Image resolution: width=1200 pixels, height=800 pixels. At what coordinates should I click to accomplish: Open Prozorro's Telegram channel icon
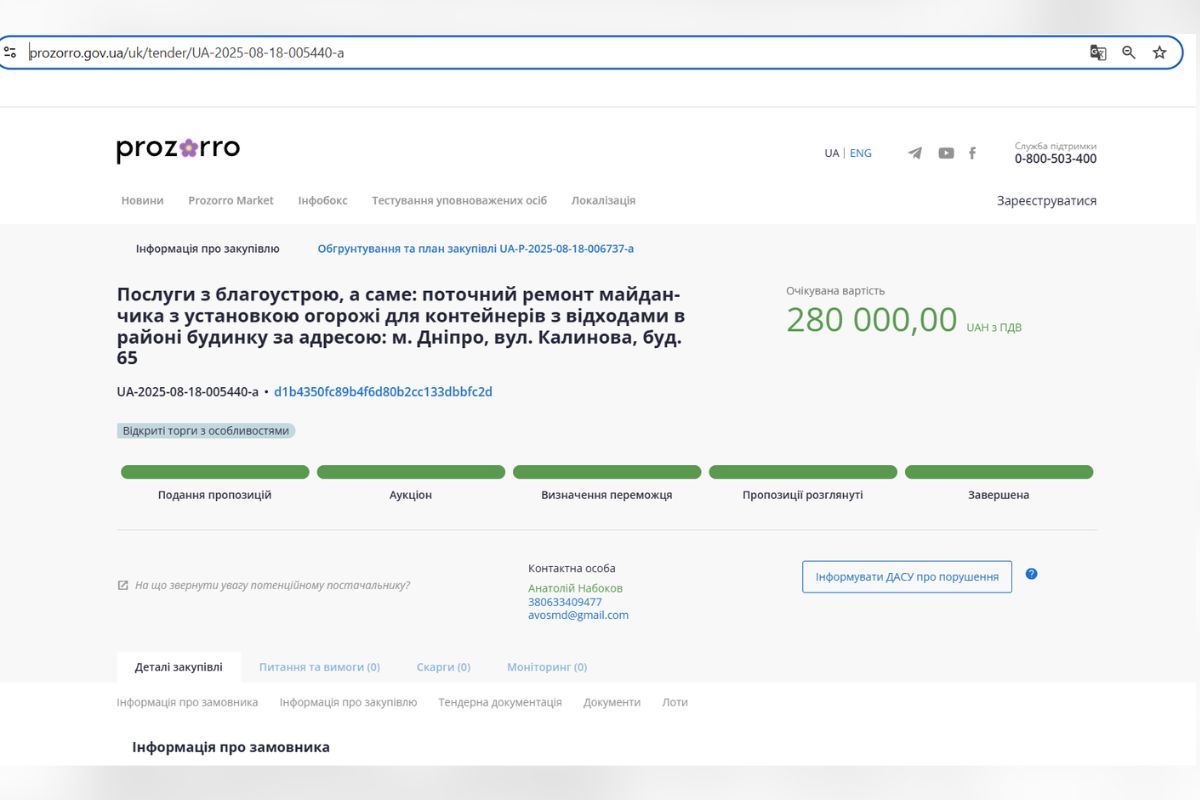tap(916, 153)
